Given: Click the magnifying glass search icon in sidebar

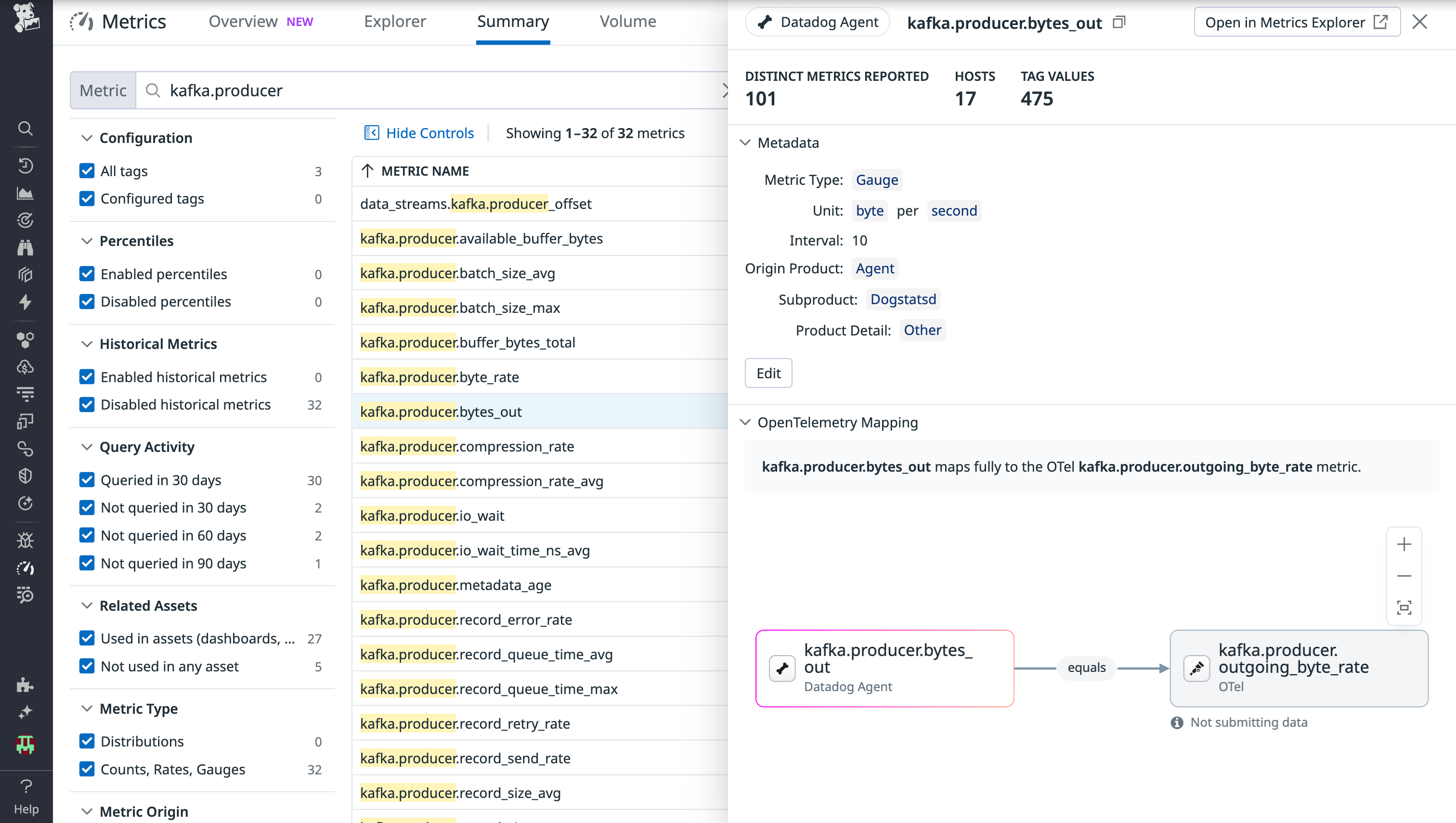Looking at the screenshot, I should 26,129.
